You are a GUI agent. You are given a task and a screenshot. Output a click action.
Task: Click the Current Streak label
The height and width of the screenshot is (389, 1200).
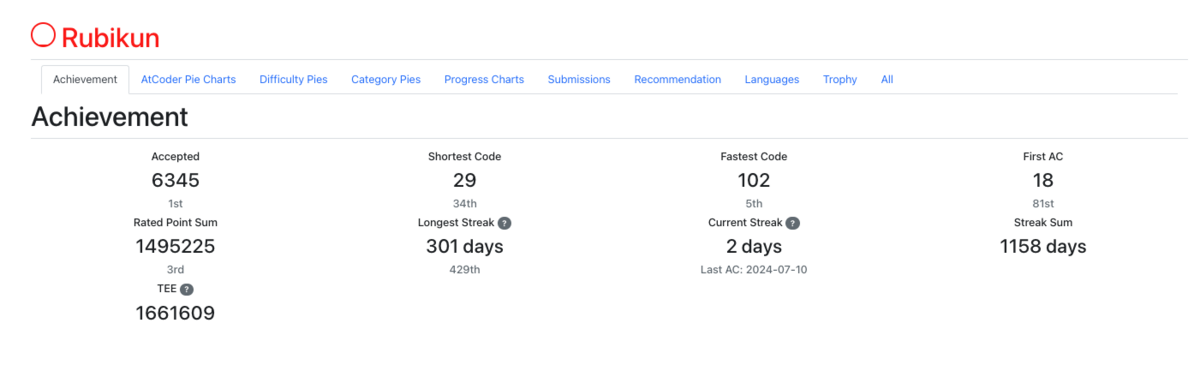[x=745, y=223]
